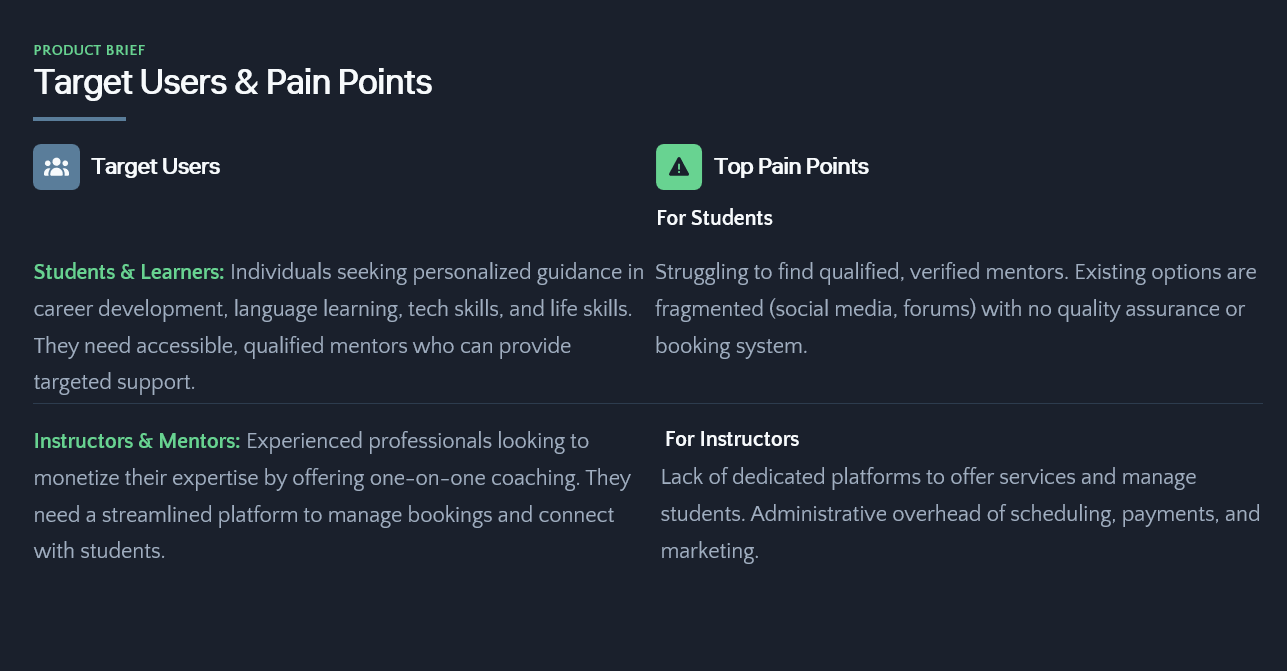Viewport: 1287px width, 671px height.
Task: Click the green Instructors & Mentors label
Action: [x=137, y=441]
